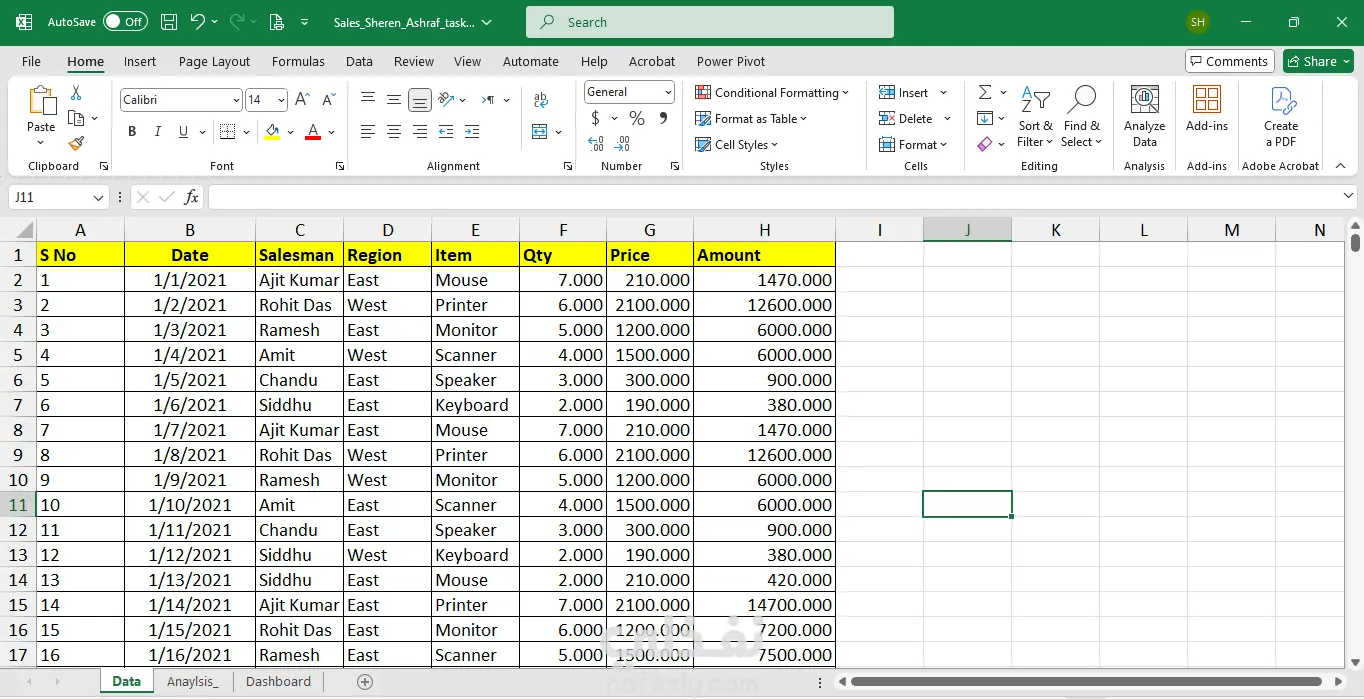Viewport: 1364px width, 699px height.
Task: Click the Comments button
Action: coord(1229,61)
